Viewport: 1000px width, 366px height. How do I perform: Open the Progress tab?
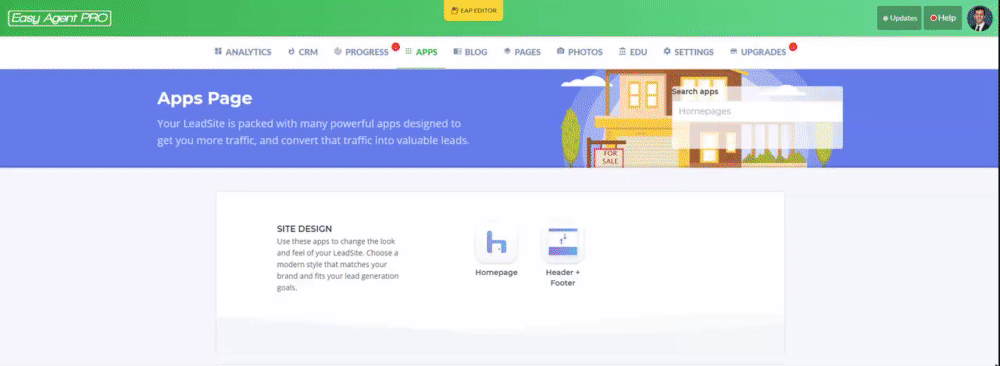click(362, 52)
